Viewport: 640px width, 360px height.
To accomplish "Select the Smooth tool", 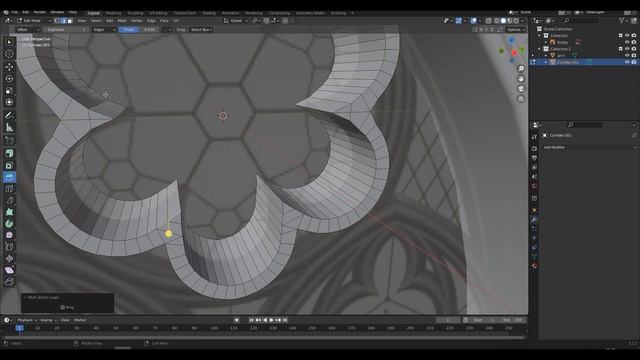I will (9, 235).
